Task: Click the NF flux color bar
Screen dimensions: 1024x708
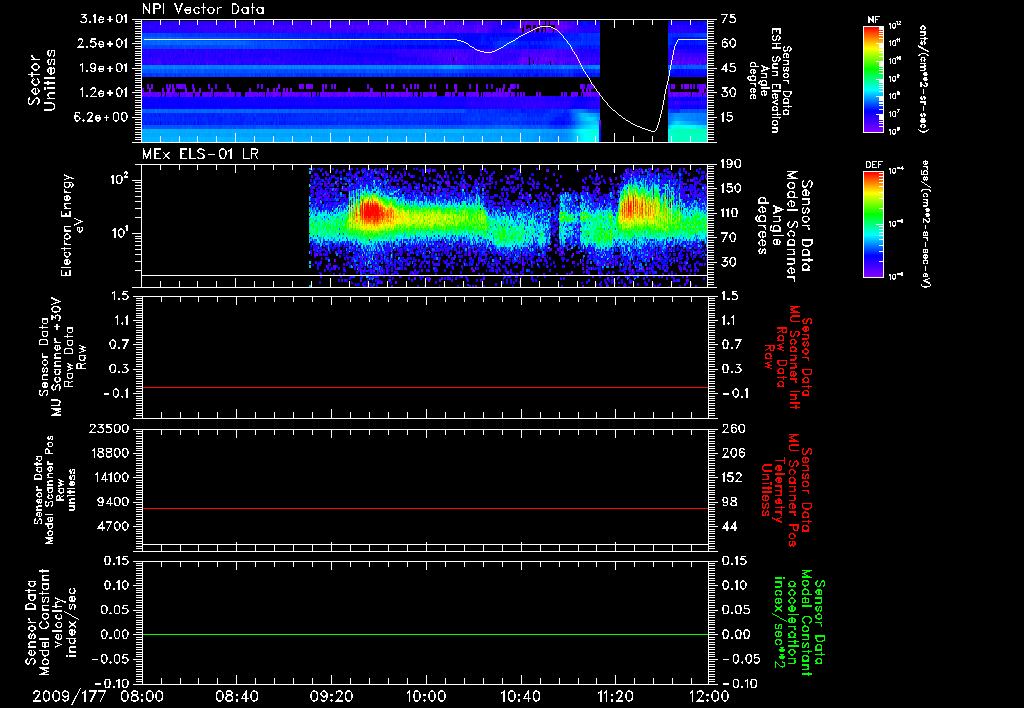Action: (874, 78)
